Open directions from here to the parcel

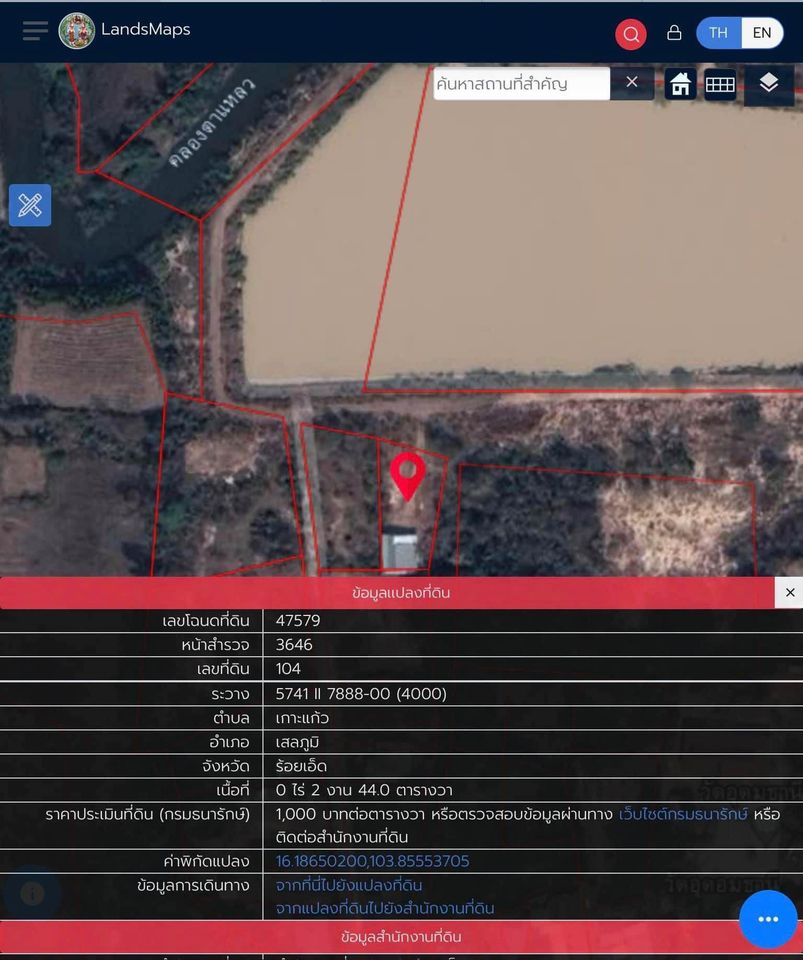coord(349,885)
